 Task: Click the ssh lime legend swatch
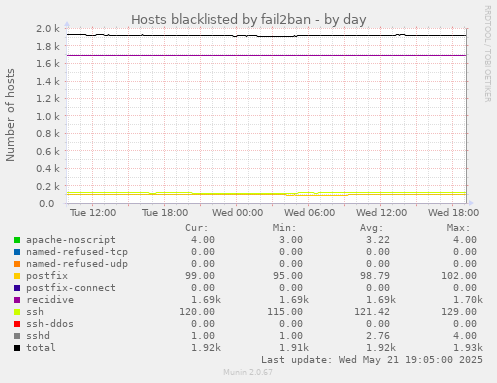point(17,312)
